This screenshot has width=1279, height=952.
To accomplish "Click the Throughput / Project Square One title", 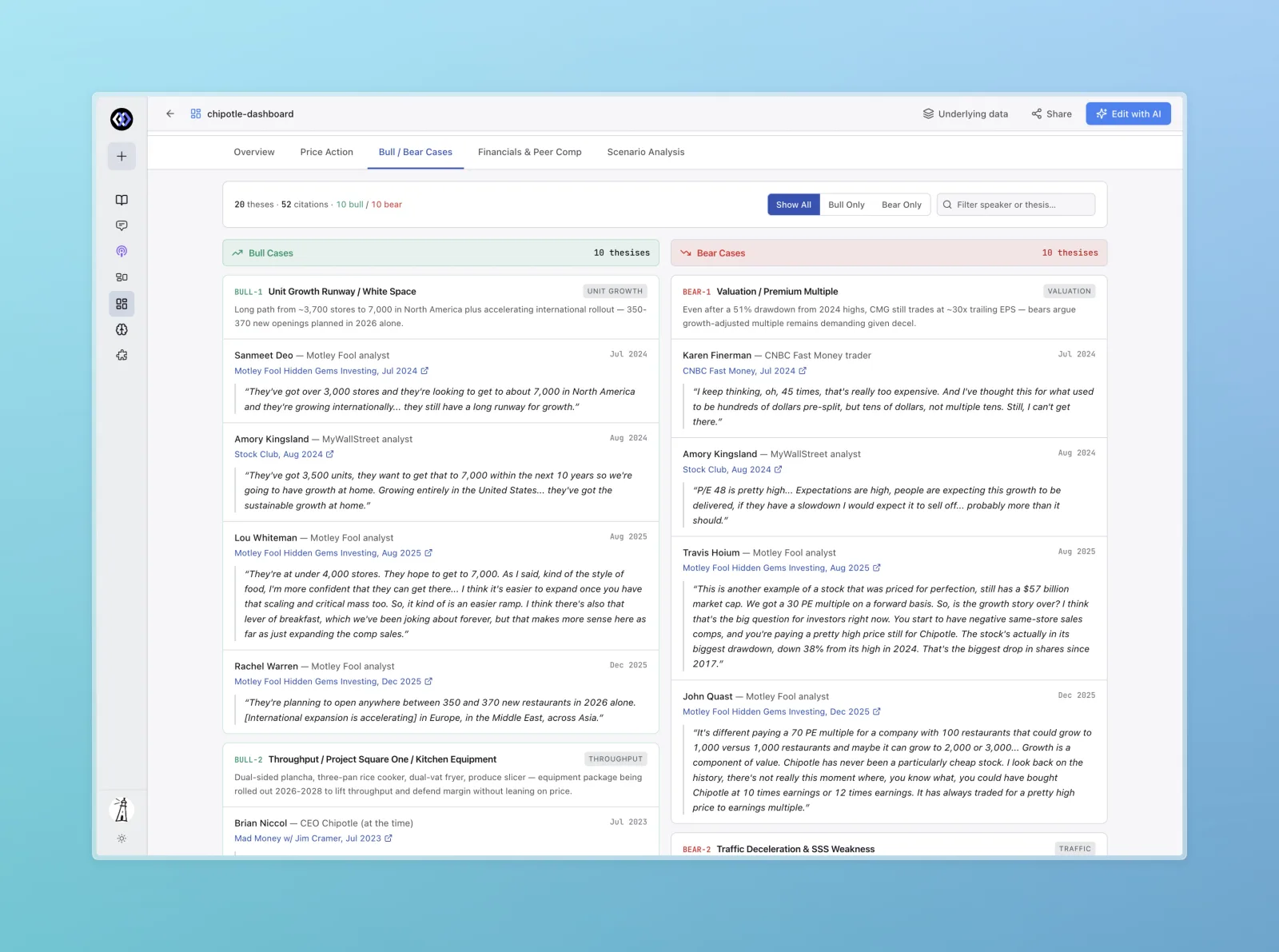I will coord(382,759).
